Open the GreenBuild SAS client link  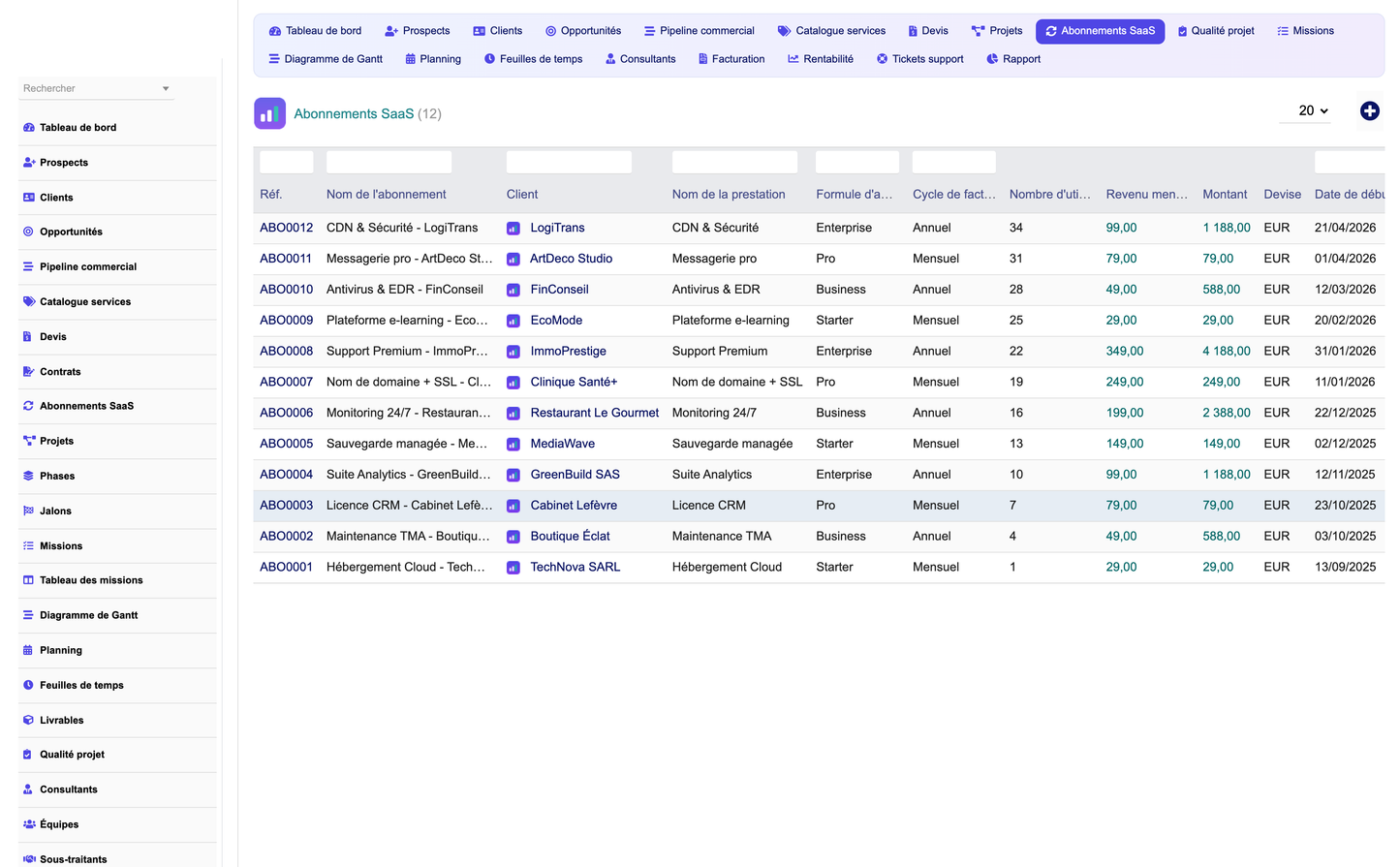pyautogui.click(x=576, y=475)
